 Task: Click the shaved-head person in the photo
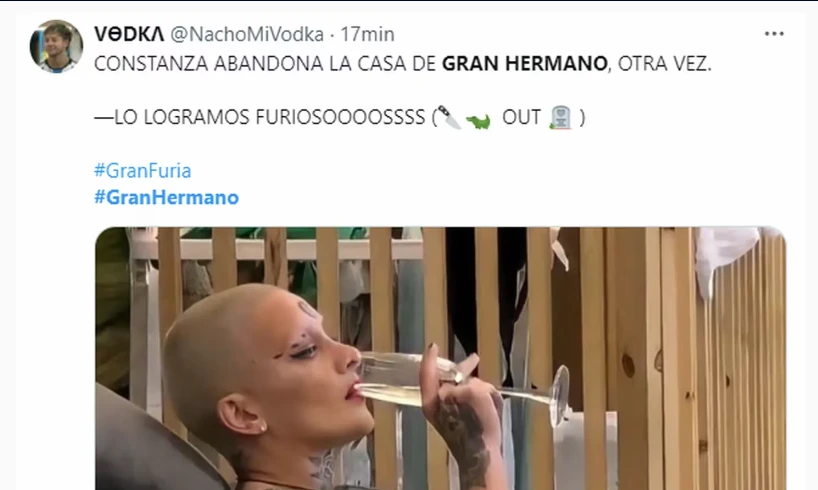click(x=271, y=376)
